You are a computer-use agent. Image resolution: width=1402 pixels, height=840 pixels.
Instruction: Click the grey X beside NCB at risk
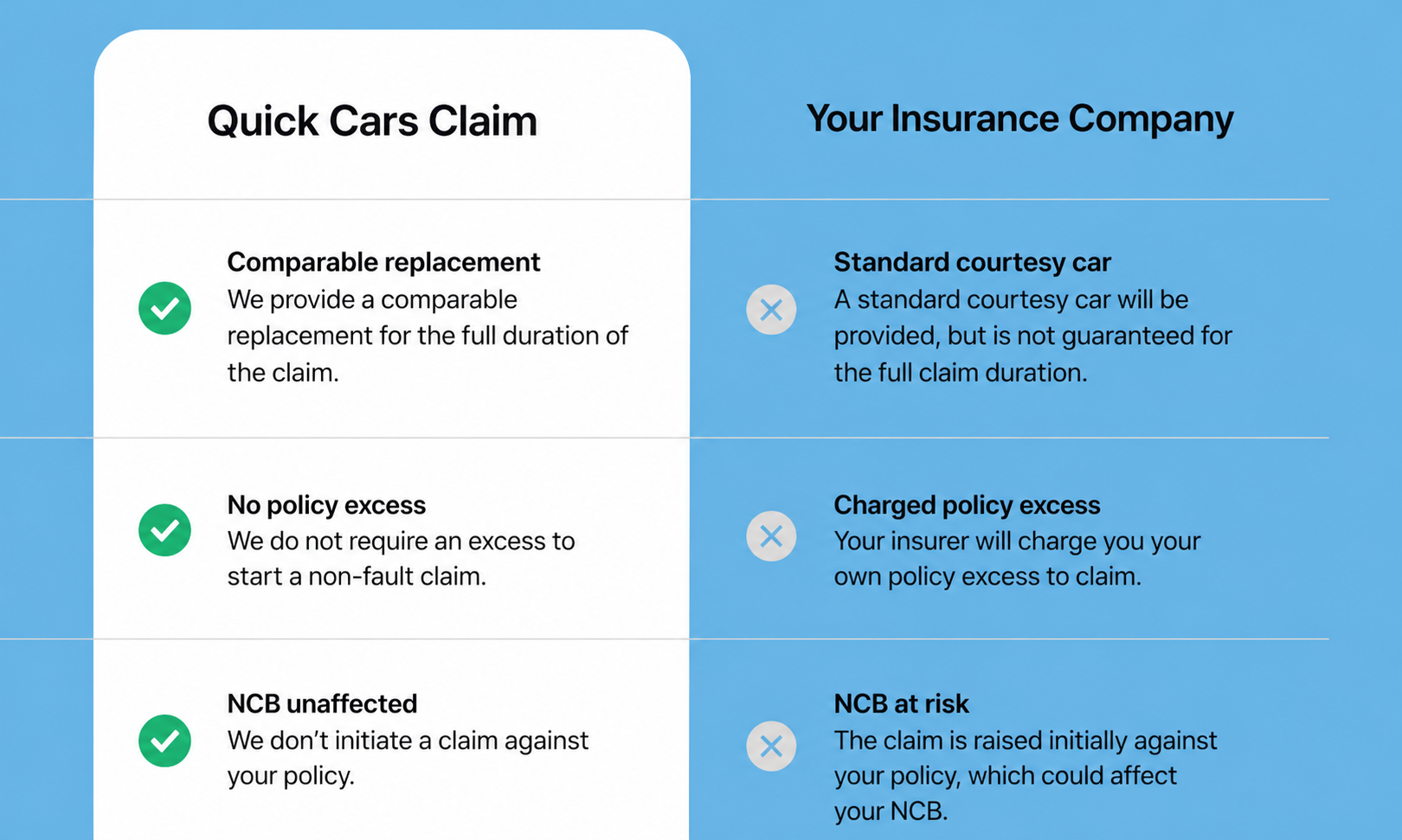771,747
